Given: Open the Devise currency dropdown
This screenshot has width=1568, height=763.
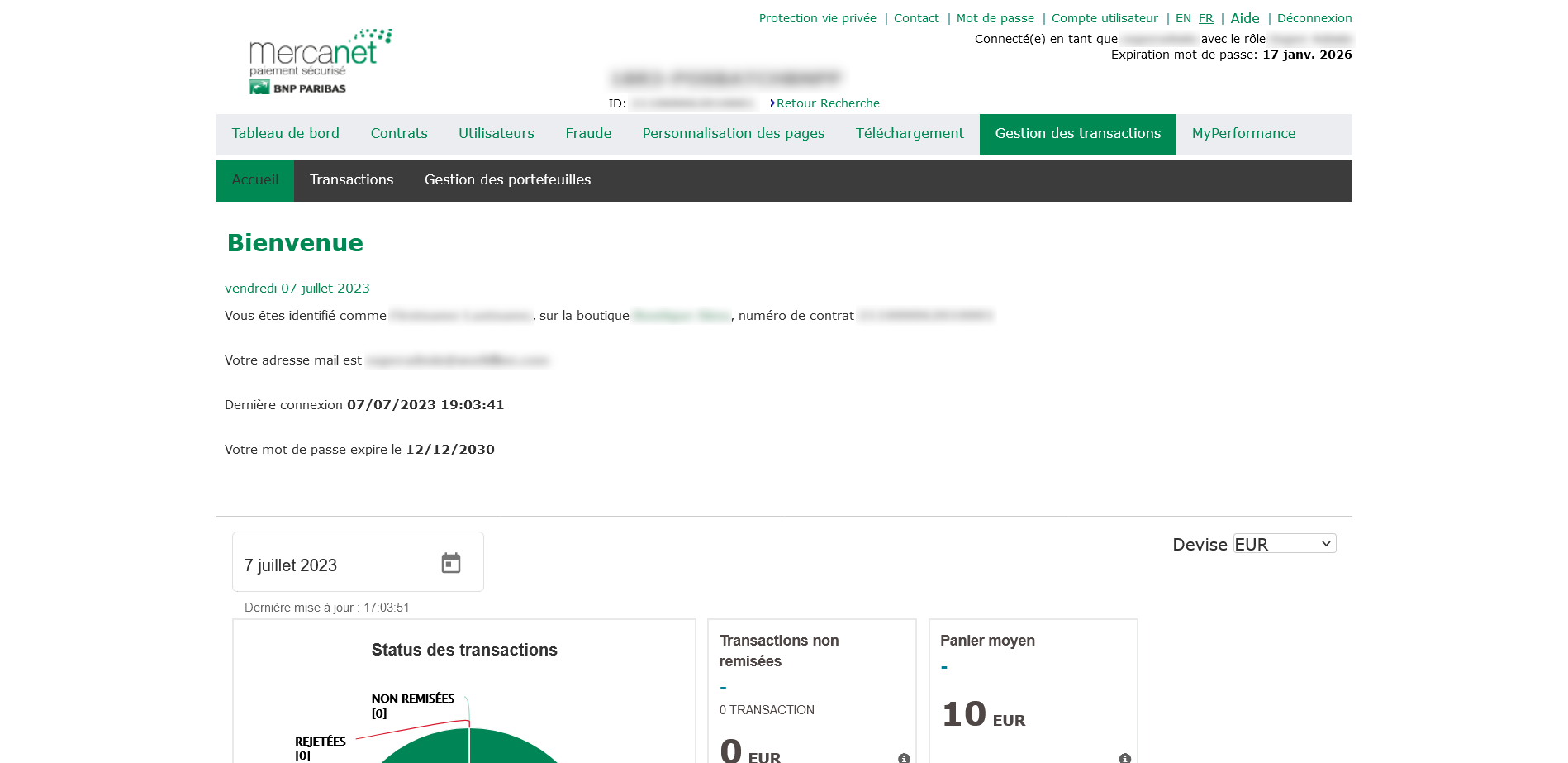Looking at the screenshot, I should [x=1284, y=543].
